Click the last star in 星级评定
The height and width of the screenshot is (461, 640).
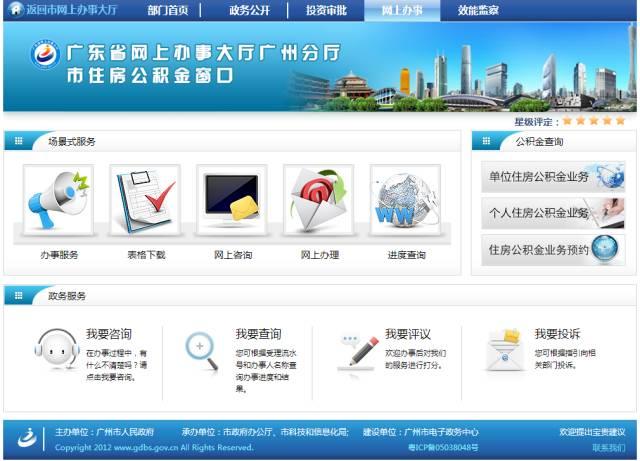[x=620, y=120]
